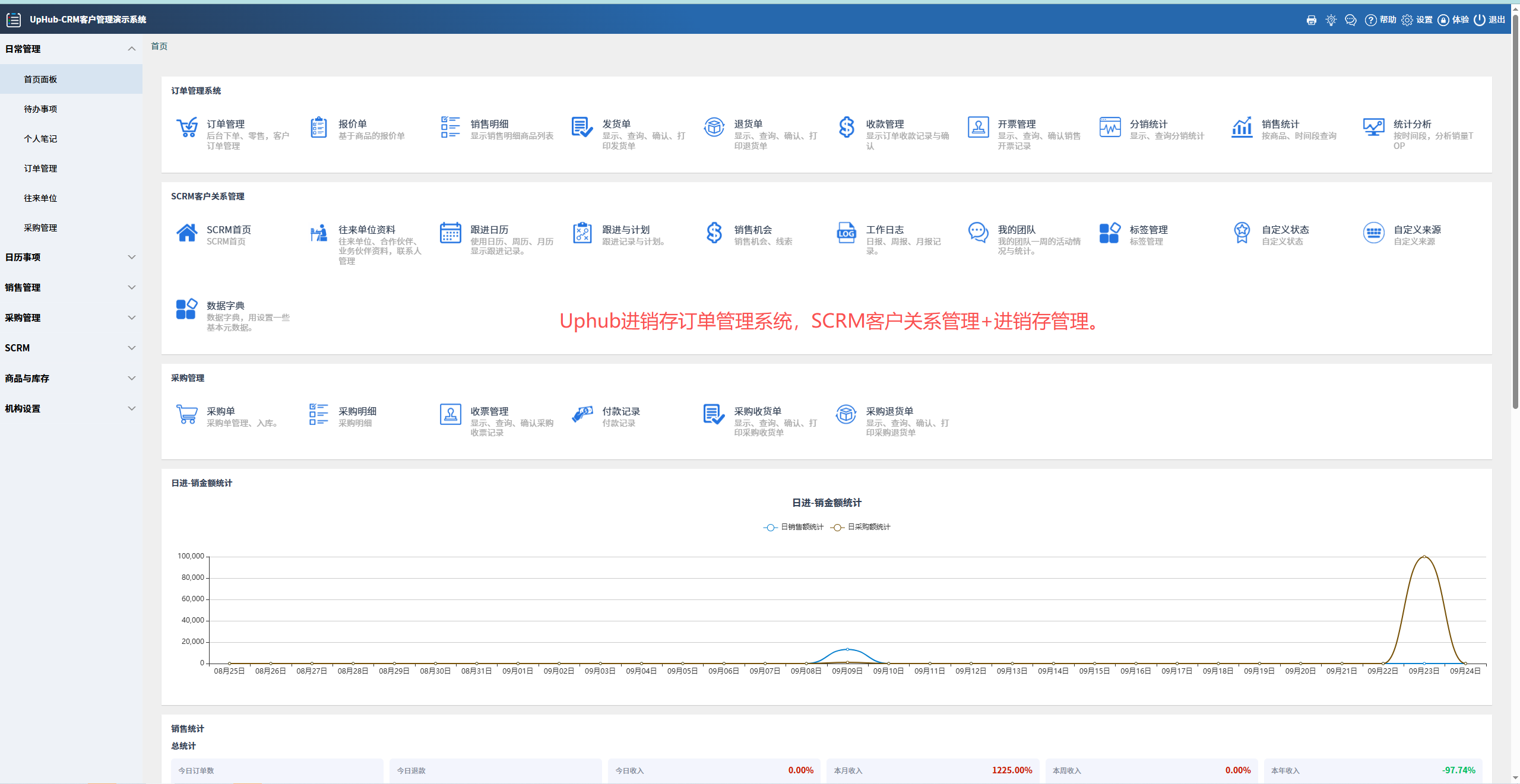Screen dimensions: 1520x784
Task: Select 往来单位 in the sidebar
Action: (x=71, y=198)
